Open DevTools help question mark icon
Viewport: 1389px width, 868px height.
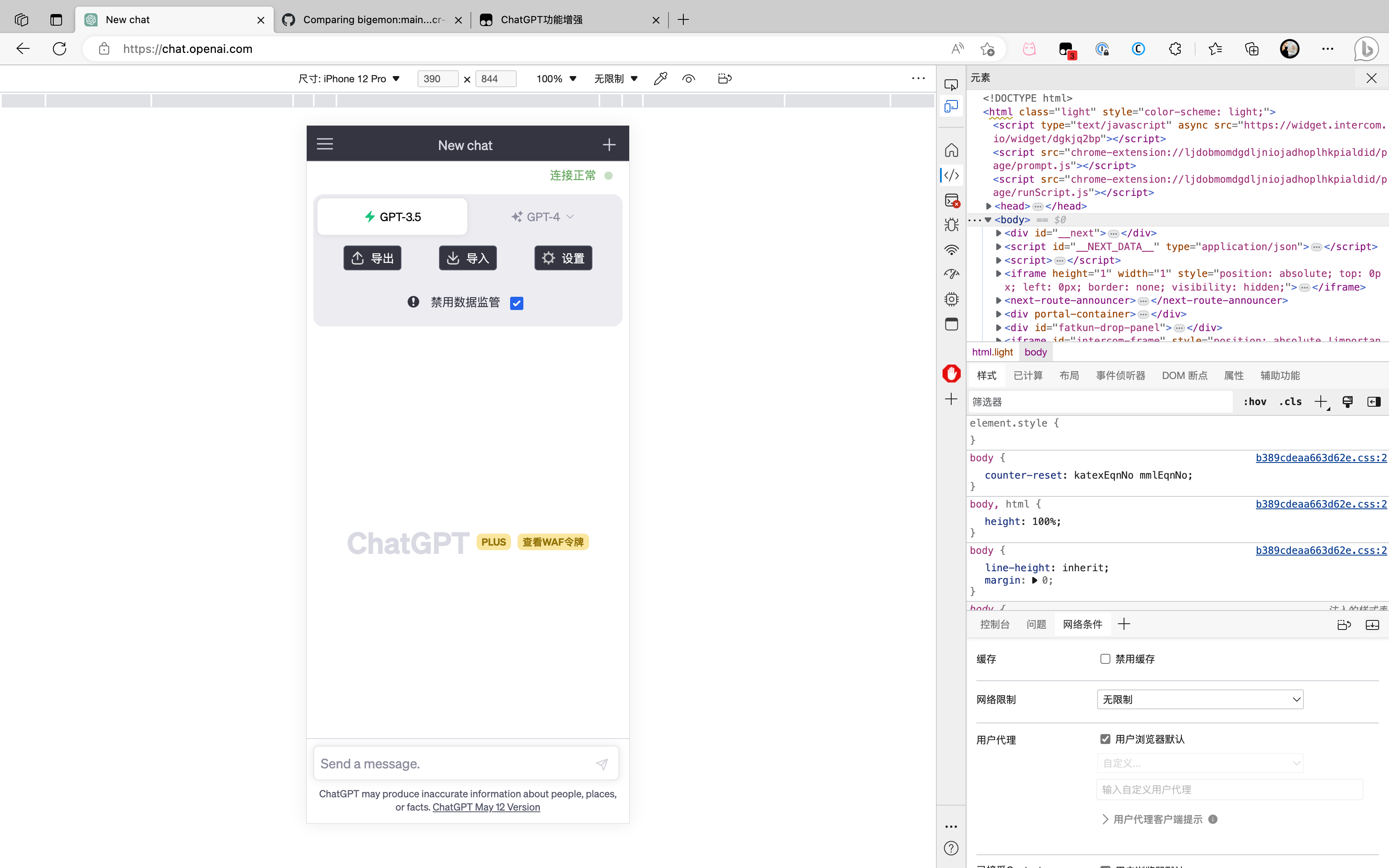pos(951,848)
